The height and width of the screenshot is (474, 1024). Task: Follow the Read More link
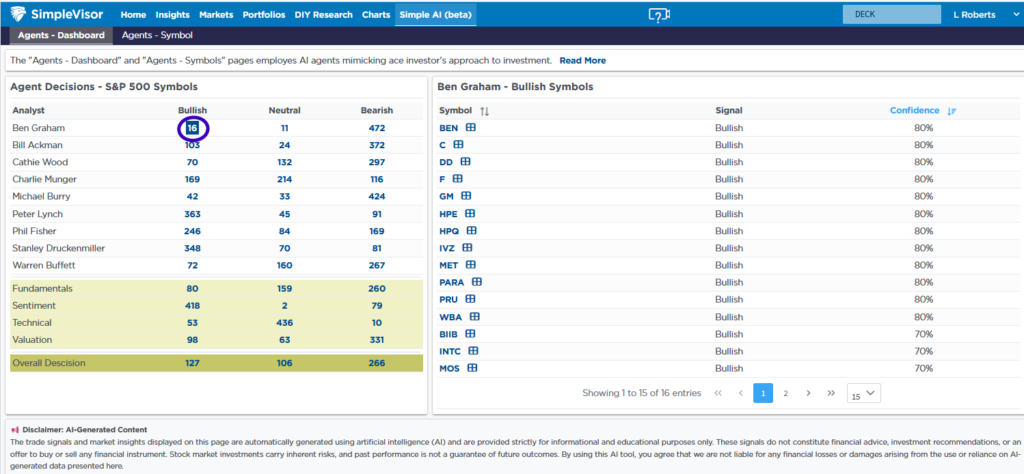point(582,61)
